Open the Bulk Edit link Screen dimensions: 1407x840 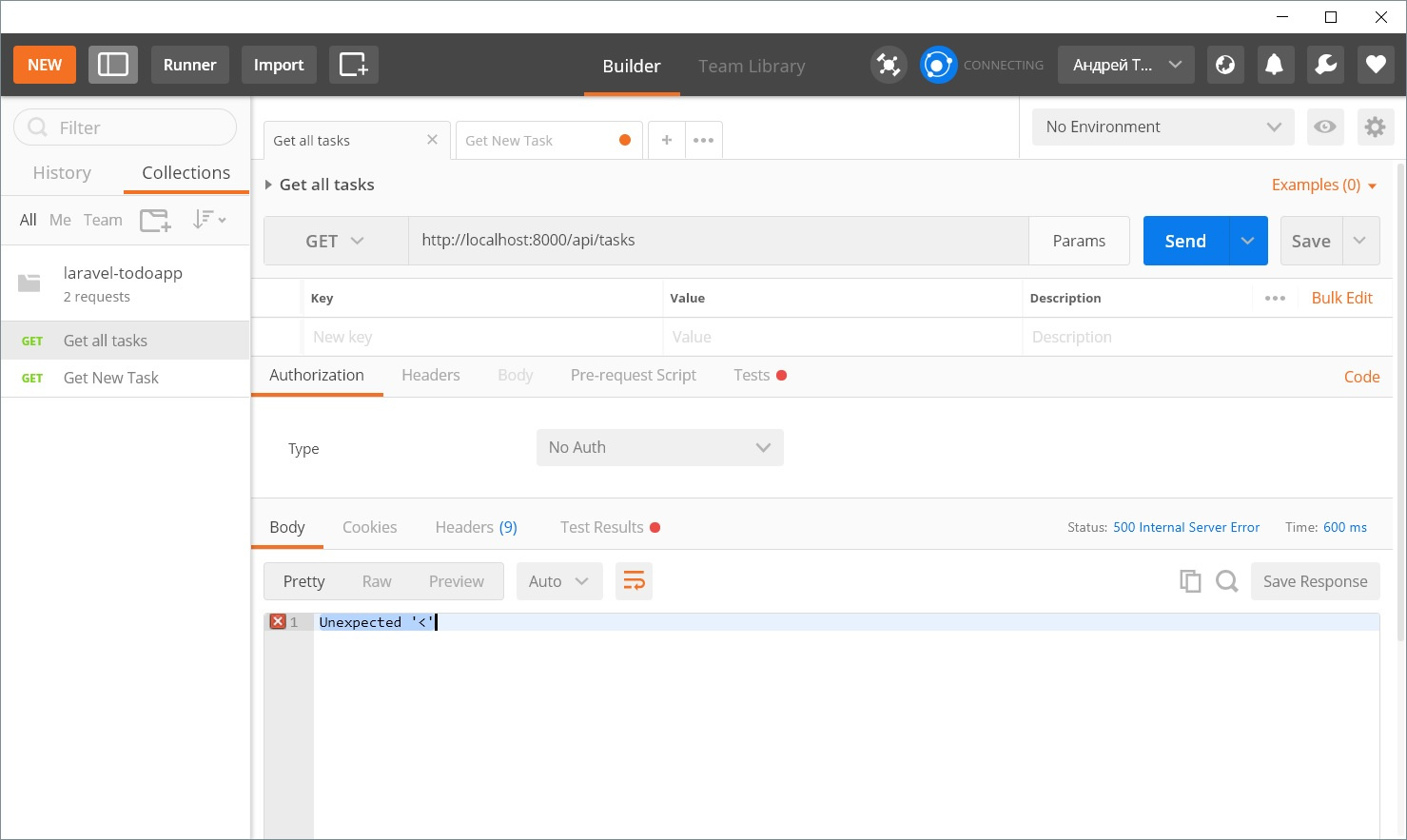click(1342, 298)
